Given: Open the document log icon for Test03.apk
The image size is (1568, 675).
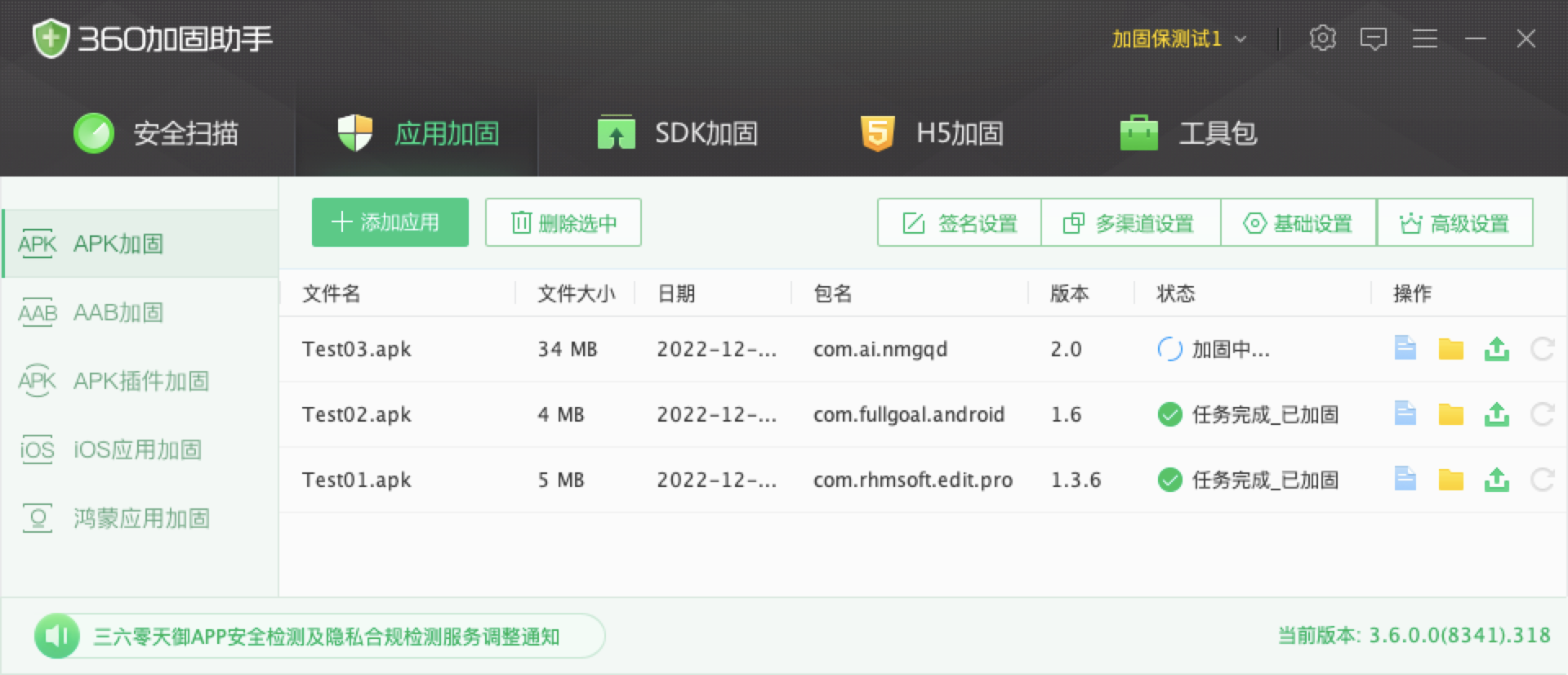Looking at the screenshot, I should (x=1405, y=349).
